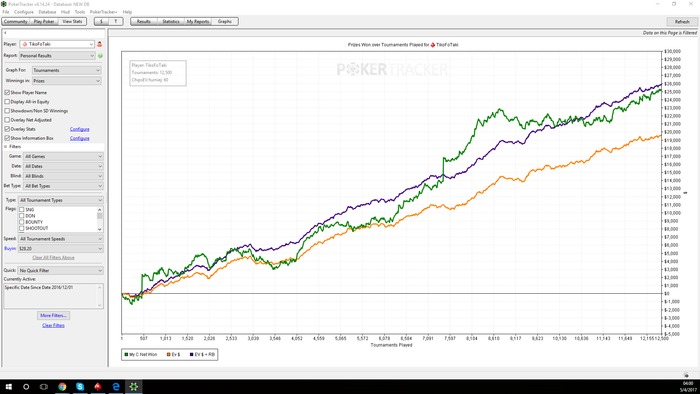Click the PokerTracker taskbar icon
The height and width of the screenshot is (394, 700).
[x=133, y=387]
